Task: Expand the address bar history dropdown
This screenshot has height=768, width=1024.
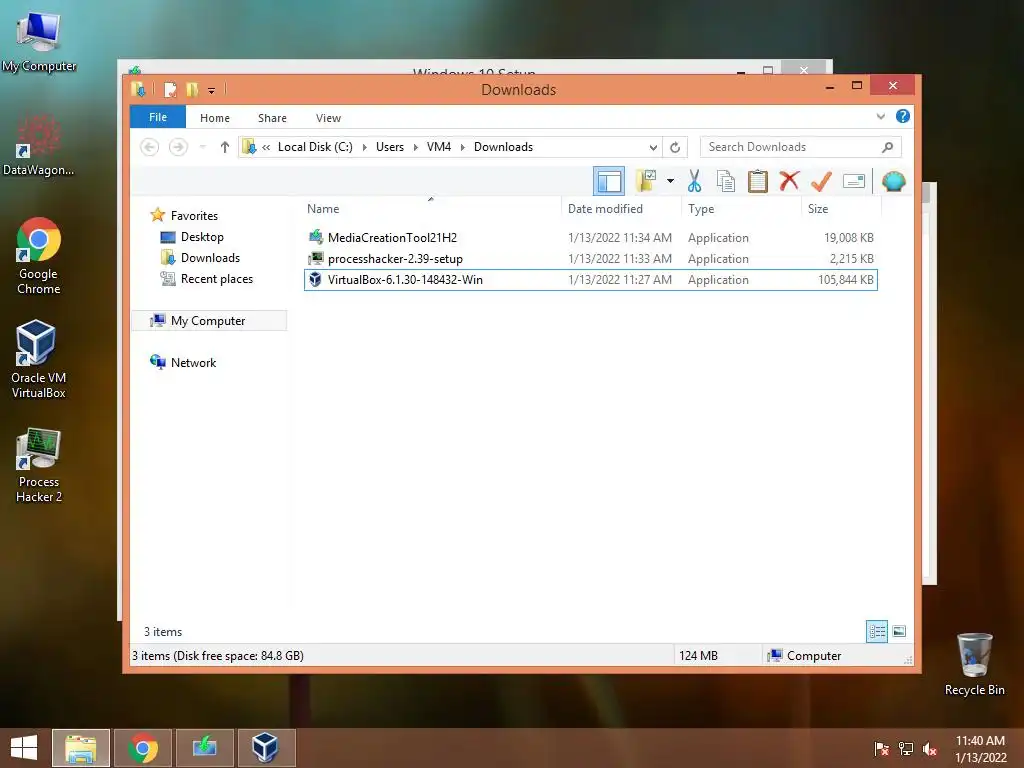Action: coord(652,147)
